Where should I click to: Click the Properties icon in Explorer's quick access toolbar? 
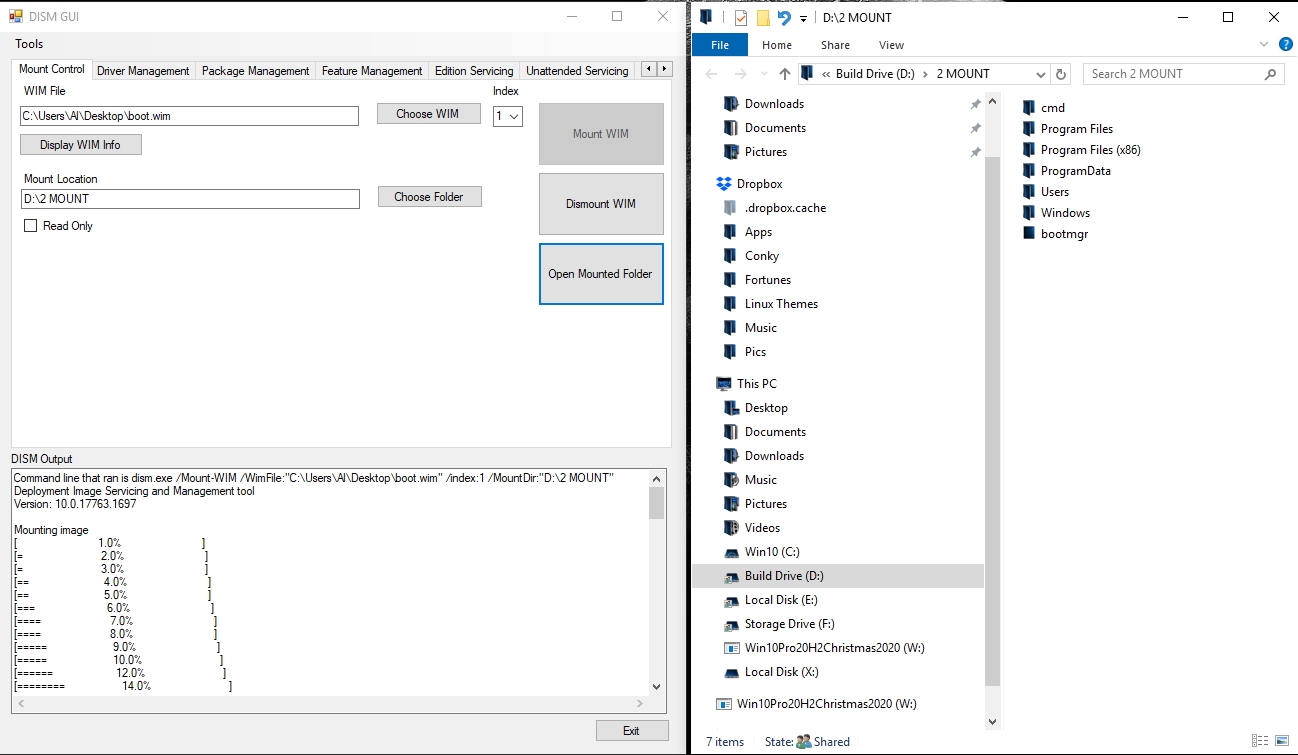(741, 18)
